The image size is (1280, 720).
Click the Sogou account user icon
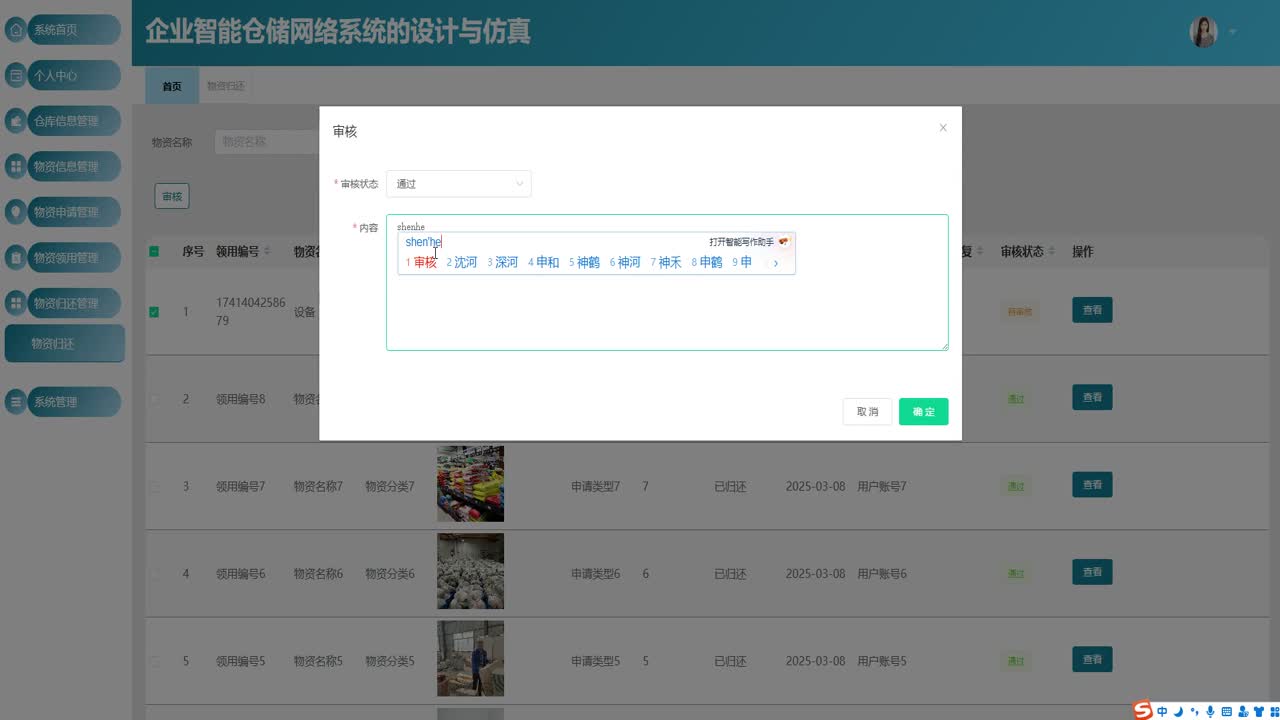[1242, 712]
